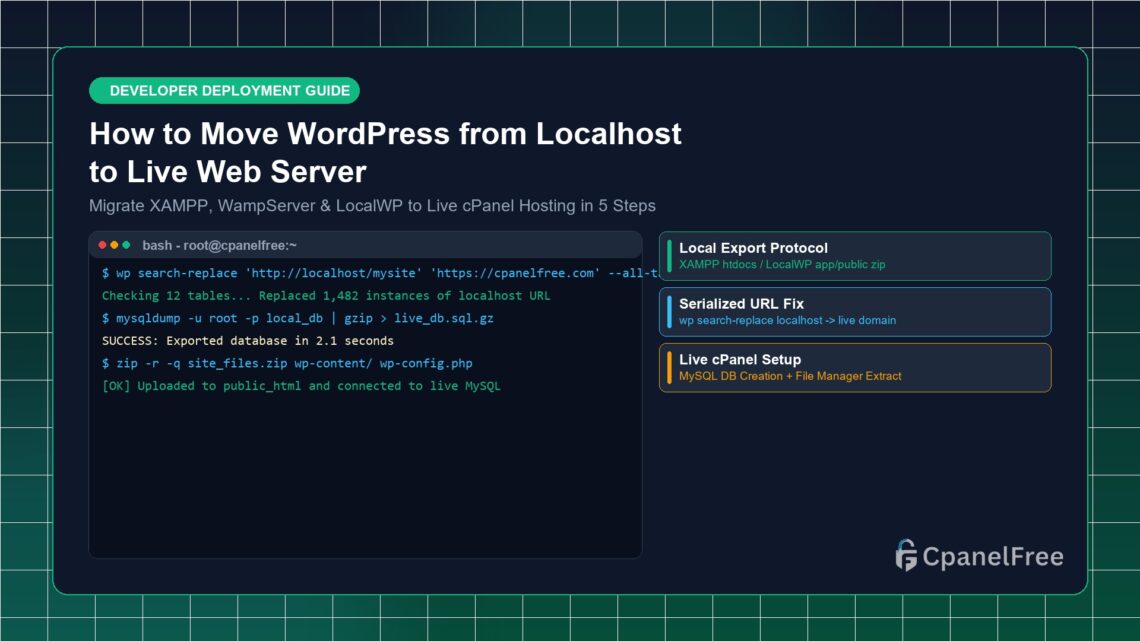This screenshot has width=1140, height=641.
Task: Click the red terminal window dot
Action: [x=103, y=245]
